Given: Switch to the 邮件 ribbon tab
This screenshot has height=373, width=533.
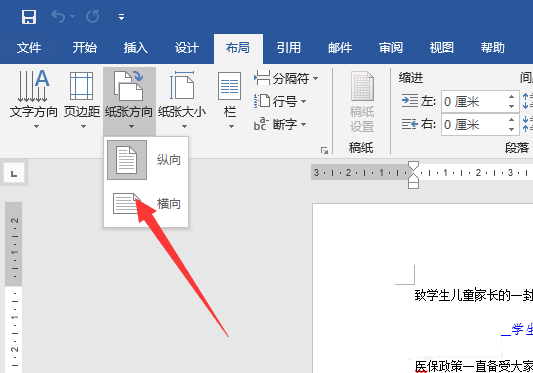Looking at the screenshot, I should click(340, 48).
